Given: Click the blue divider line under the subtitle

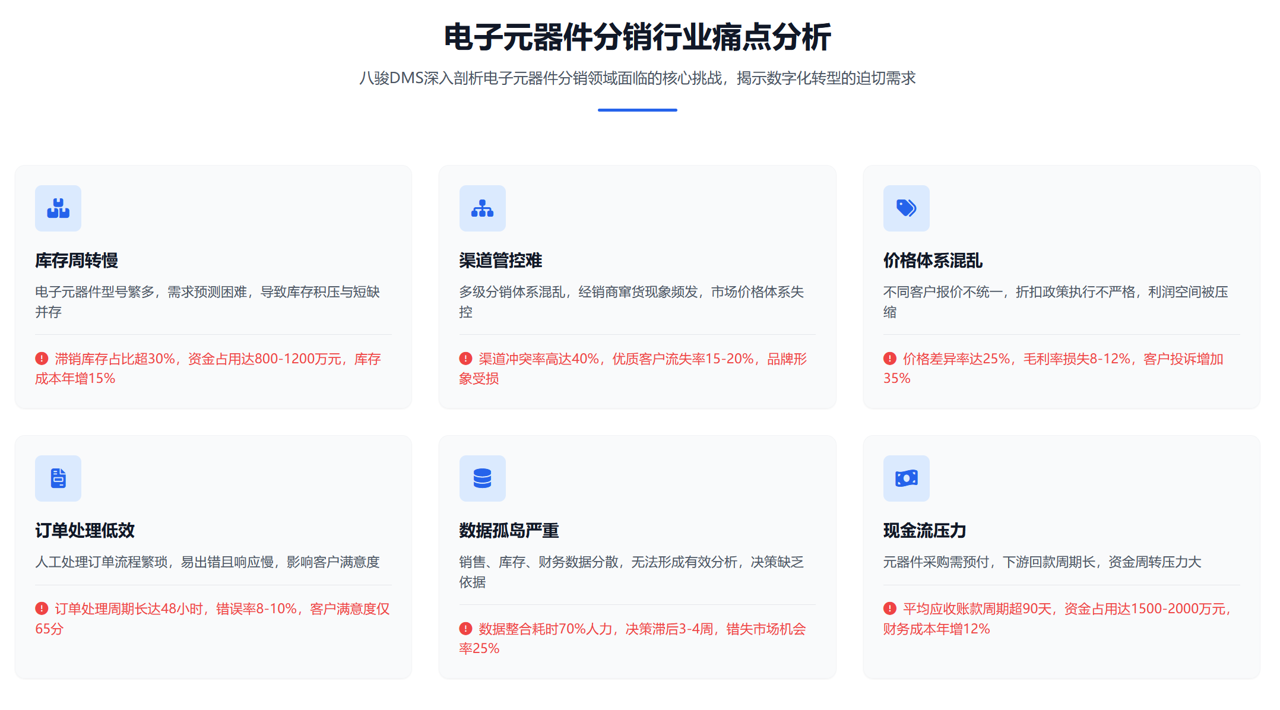Looking at the screenshot, I should click(x=637, y=110).
